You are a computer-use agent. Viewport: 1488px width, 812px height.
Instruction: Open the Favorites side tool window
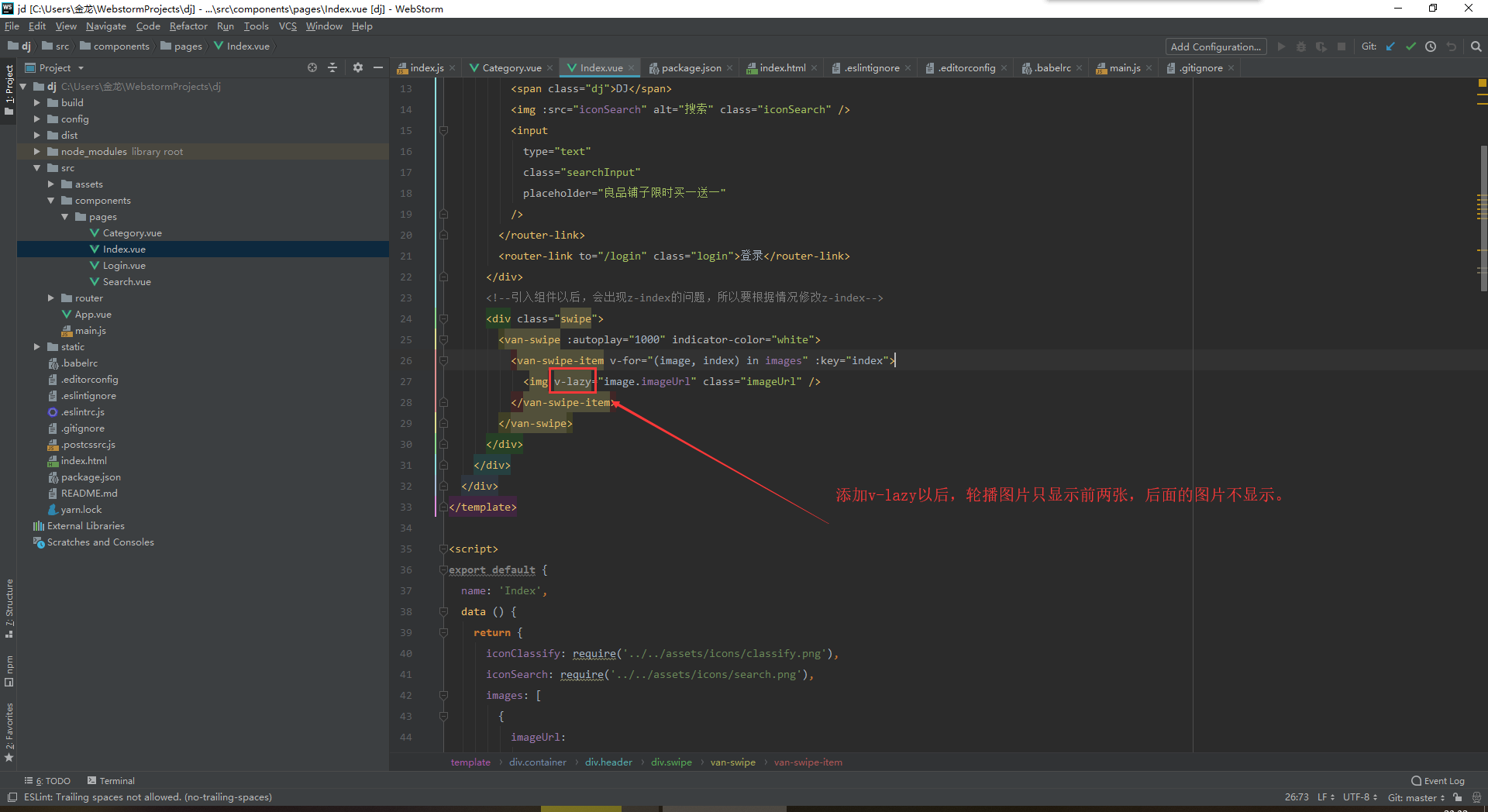(x=9, y=732)
